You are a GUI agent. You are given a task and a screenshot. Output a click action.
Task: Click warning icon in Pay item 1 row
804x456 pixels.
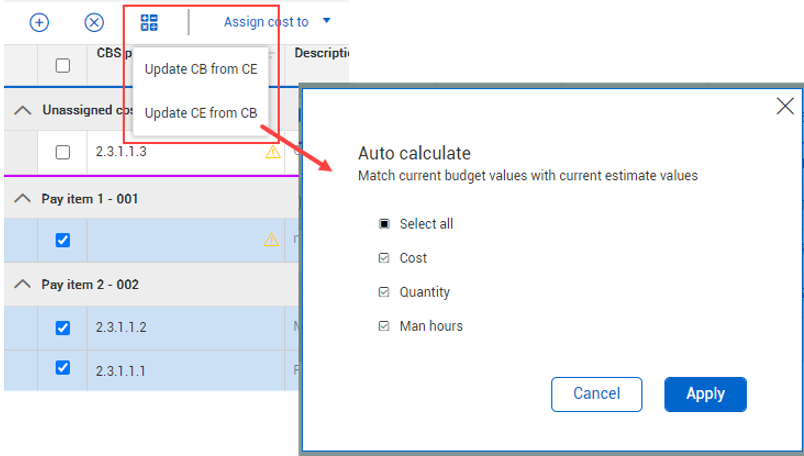(x=272, y=240)
